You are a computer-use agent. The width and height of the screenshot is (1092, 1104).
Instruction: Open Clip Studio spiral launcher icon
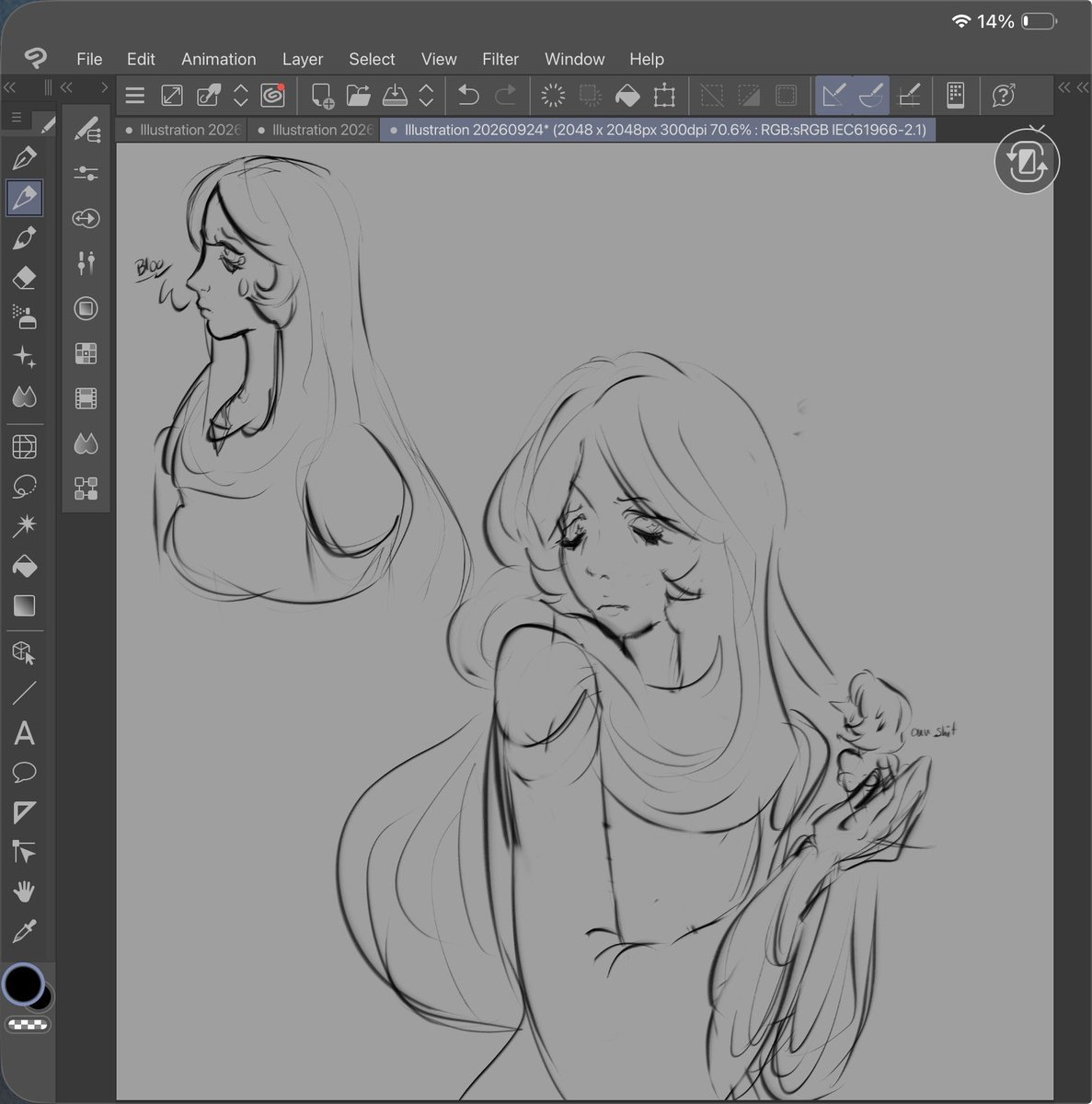click(273, 95)
